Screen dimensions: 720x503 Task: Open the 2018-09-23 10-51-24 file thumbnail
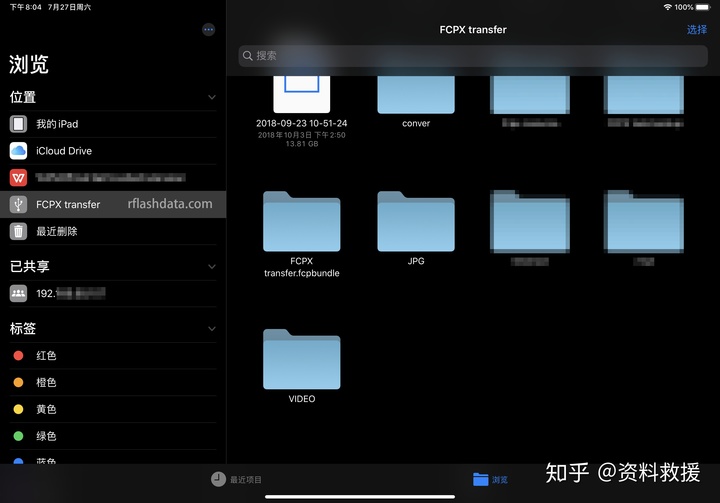(302, 94)
